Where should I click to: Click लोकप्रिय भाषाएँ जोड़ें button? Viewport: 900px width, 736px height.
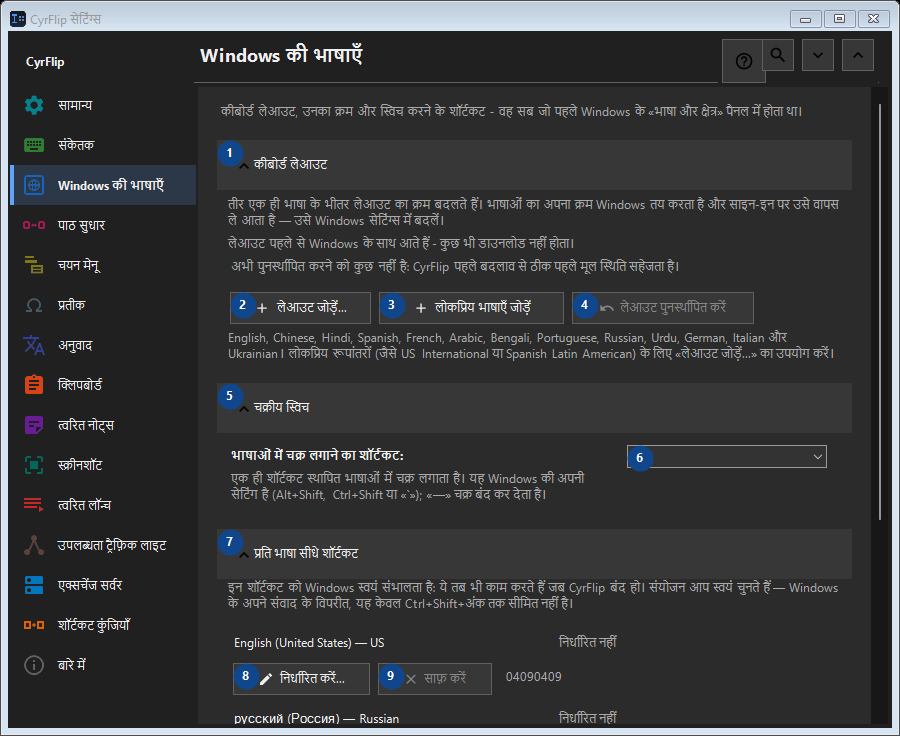coord(471,308)
